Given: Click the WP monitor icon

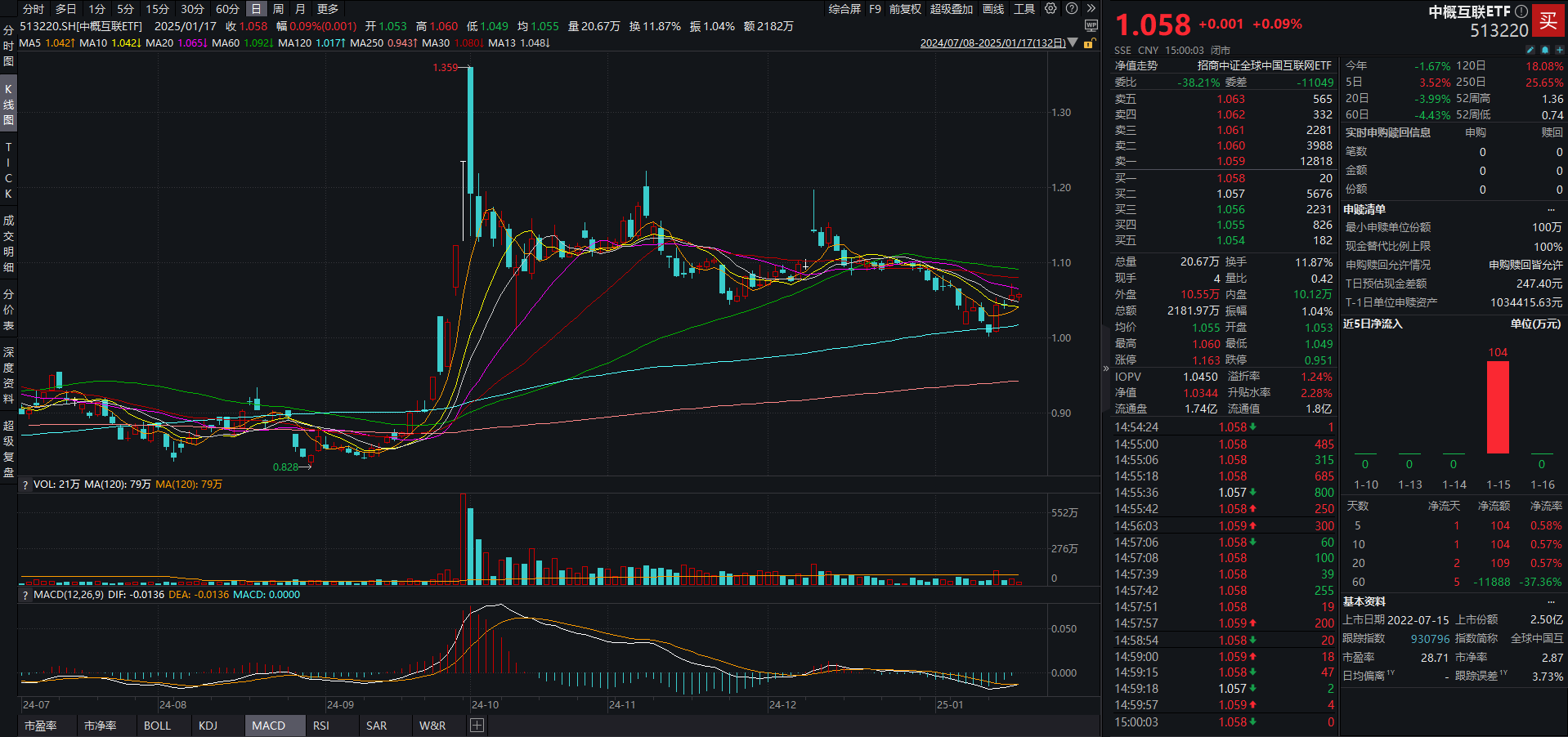Looking at the screenshot, I should [1091, 26].
